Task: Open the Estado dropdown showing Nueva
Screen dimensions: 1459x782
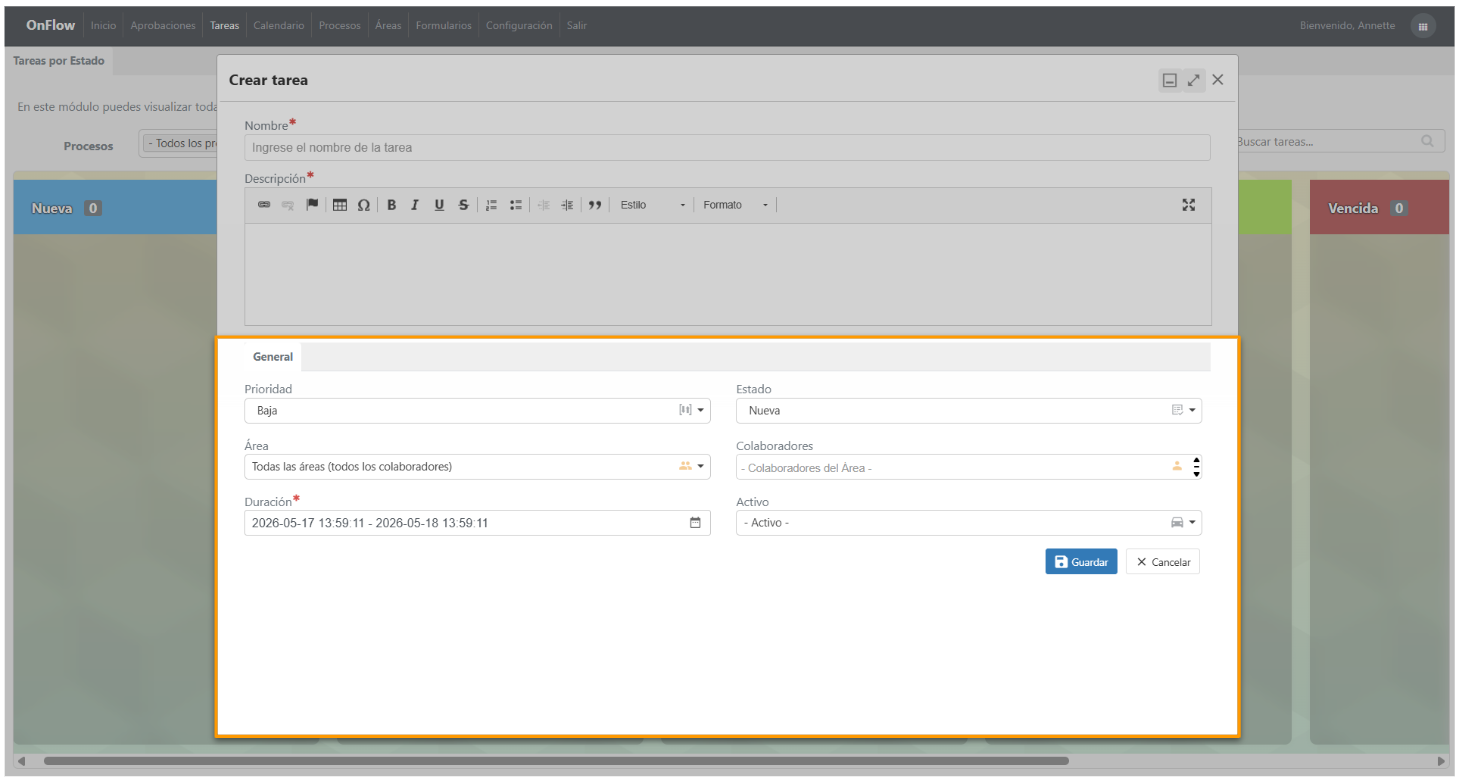Action: point(969,410)
